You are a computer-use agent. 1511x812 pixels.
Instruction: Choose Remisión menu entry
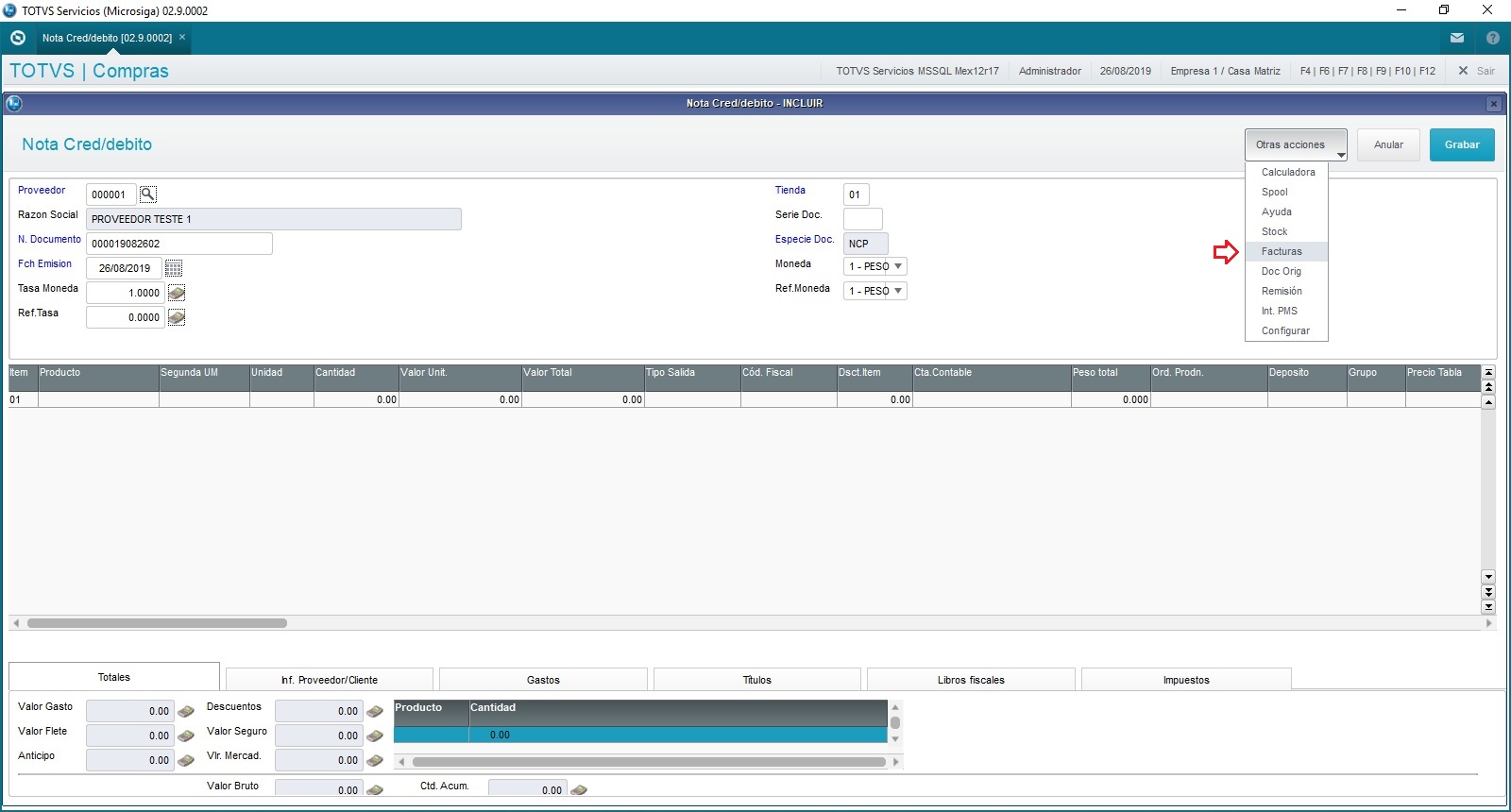[1287, 291]
